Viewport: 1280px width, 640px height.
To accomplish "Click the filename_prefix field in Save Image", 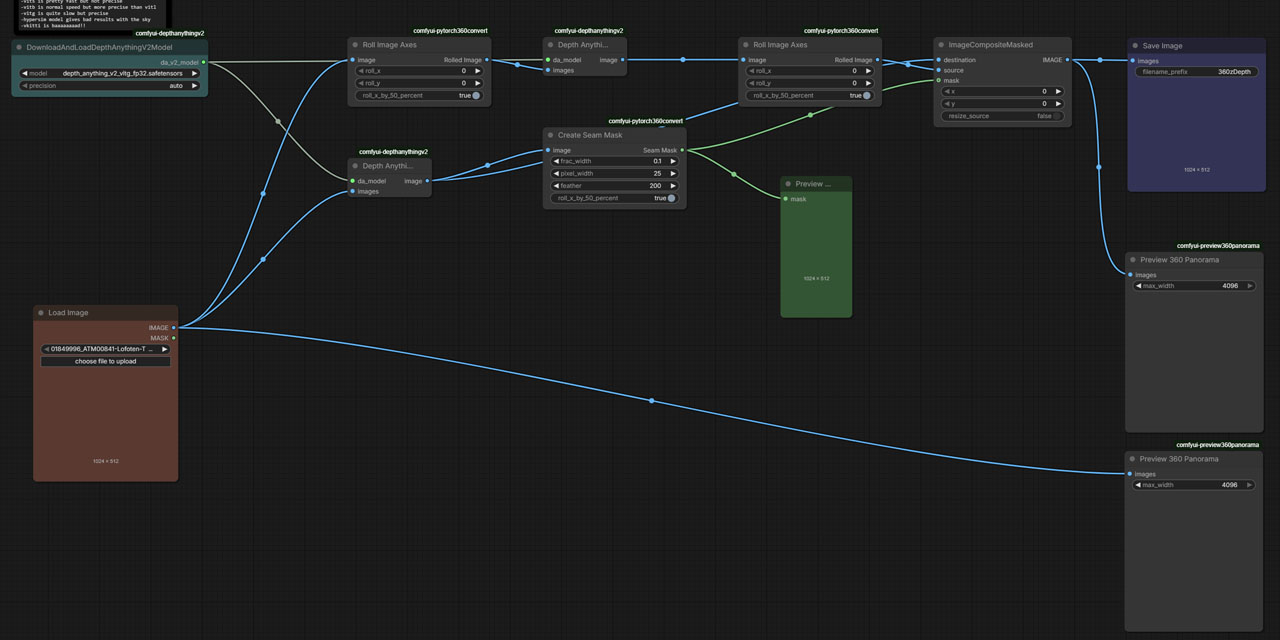I will pyautogui.click(x=1196, y=72).
